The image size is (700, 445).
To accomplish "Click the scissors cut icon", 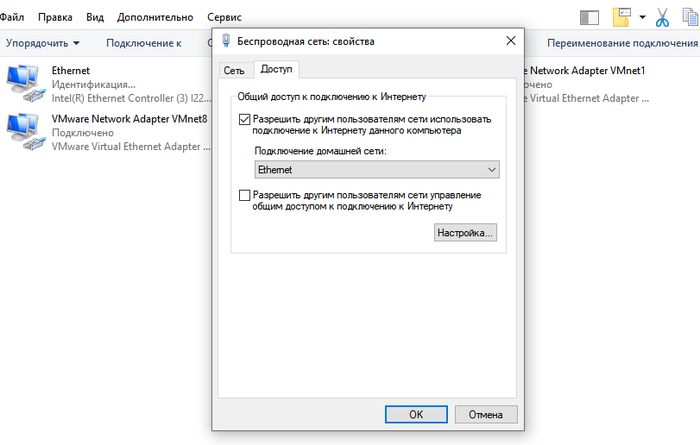I will [662, 17].
